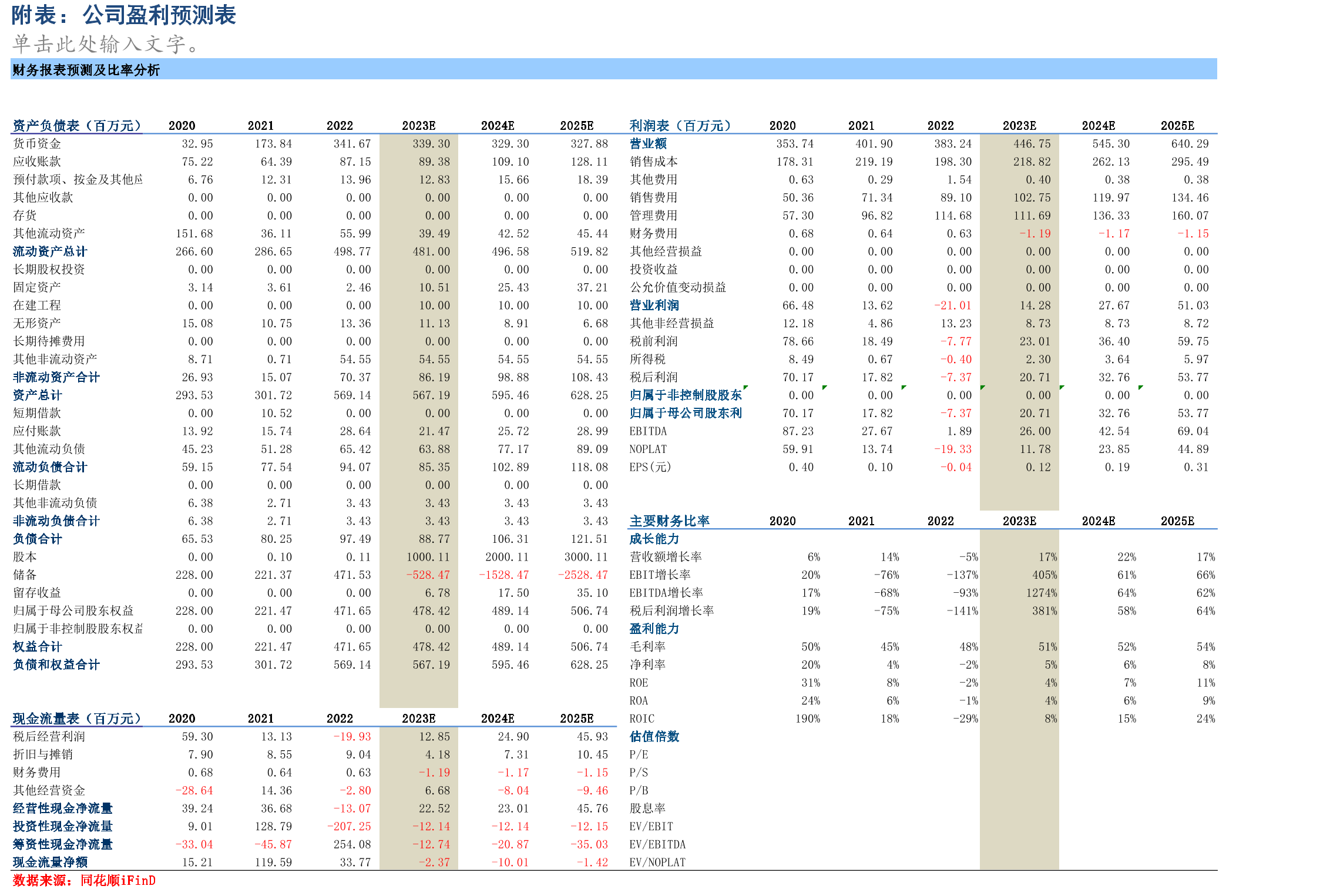Screen dimensions: 1330x896
Task: Click the 销售成本 row label
Action: point(654,162)
